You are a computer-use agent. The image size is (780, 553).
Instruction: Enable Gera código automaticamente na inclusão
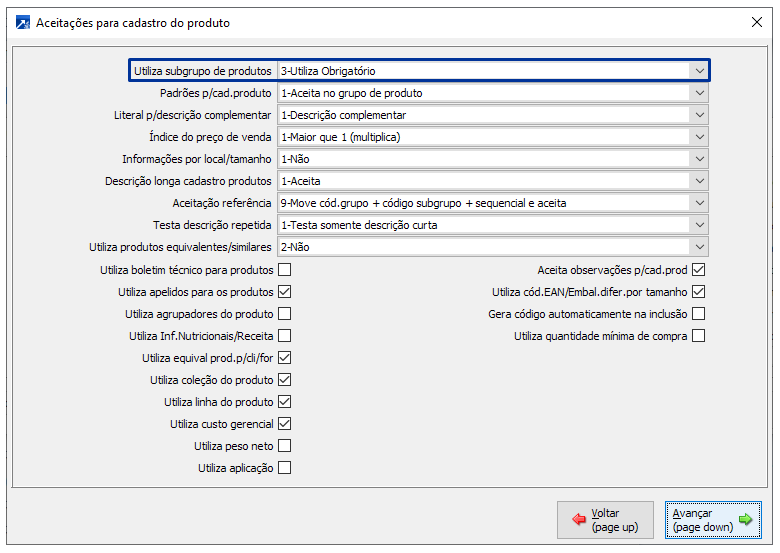699,314
